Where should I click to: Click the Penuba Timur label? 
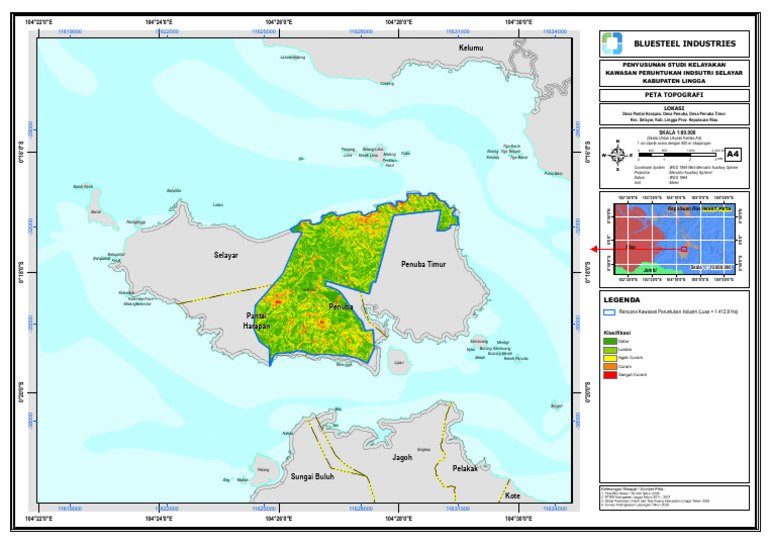pos(424,264)
